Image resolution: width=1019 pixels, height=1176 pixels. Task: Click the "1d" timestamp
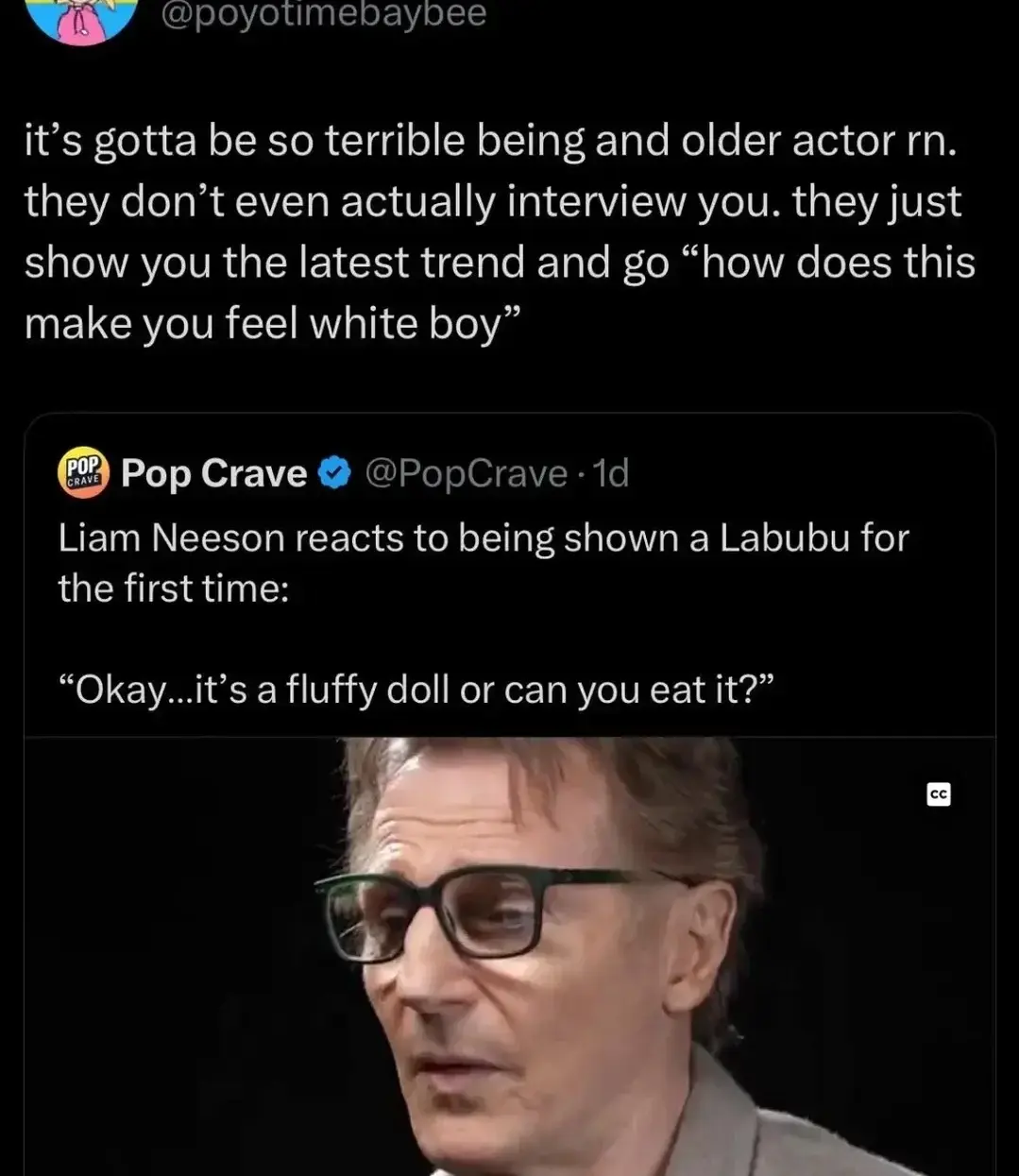point(611,473)
